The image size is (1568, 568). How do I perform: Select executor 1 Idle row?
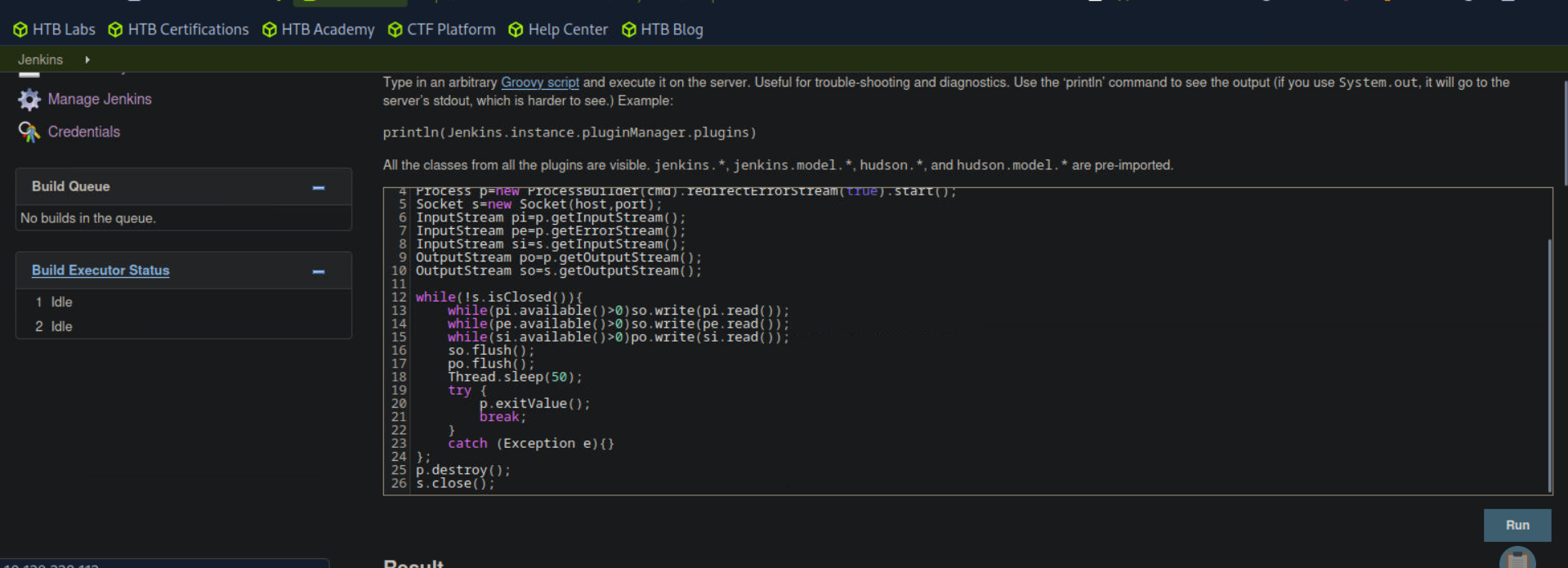(184, 302)
